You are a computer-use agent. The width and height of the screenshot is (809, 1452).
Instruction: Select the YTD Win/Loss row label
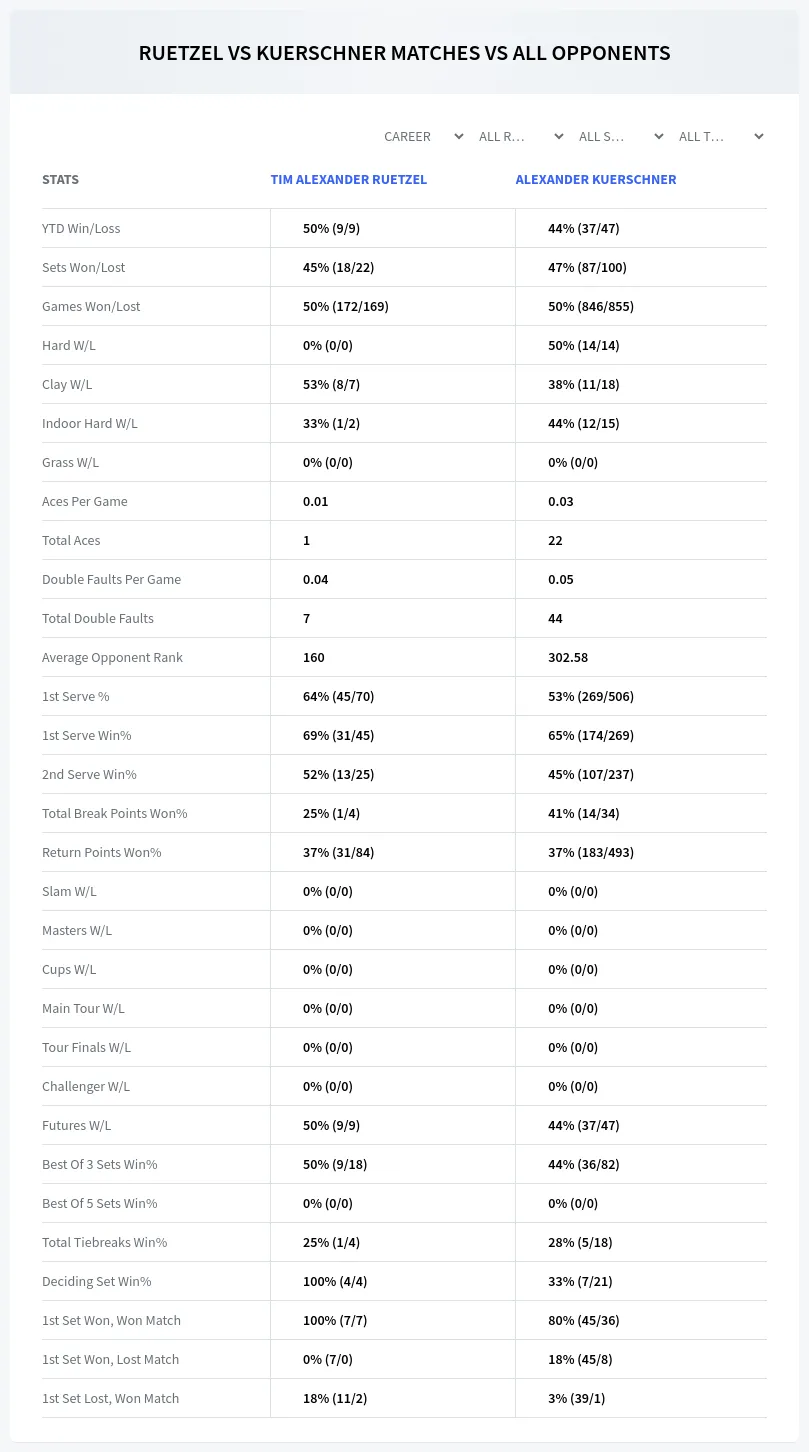[x=81, y=228]
